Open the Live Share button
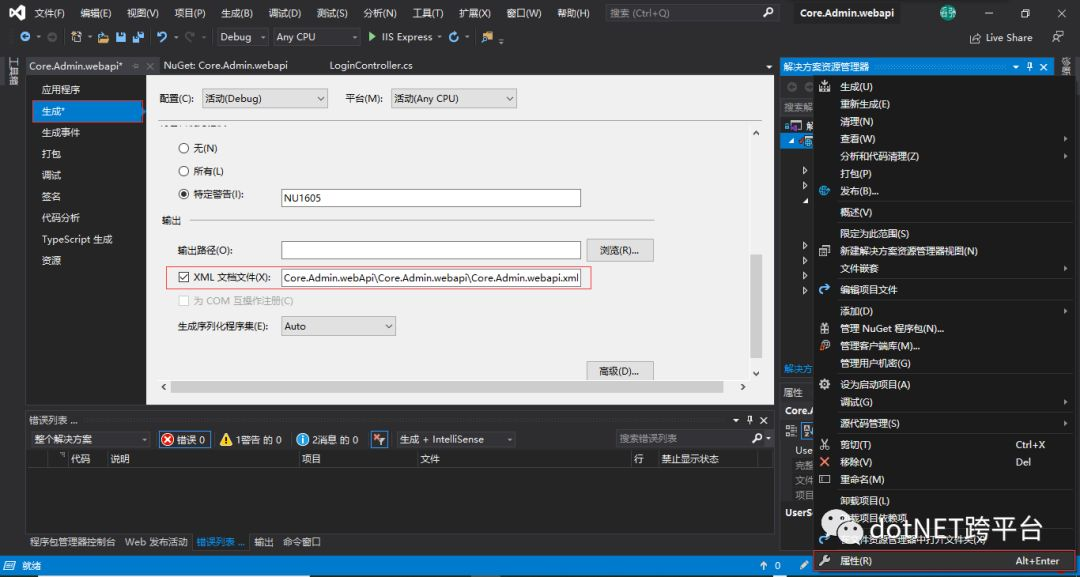The width and height of the screenshot is (1080, 577). pos(1001,38)
